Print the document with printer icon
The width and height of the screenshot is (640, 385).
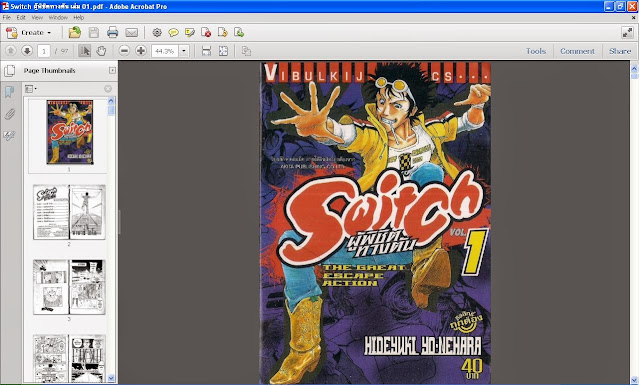[x=112, y=32]
